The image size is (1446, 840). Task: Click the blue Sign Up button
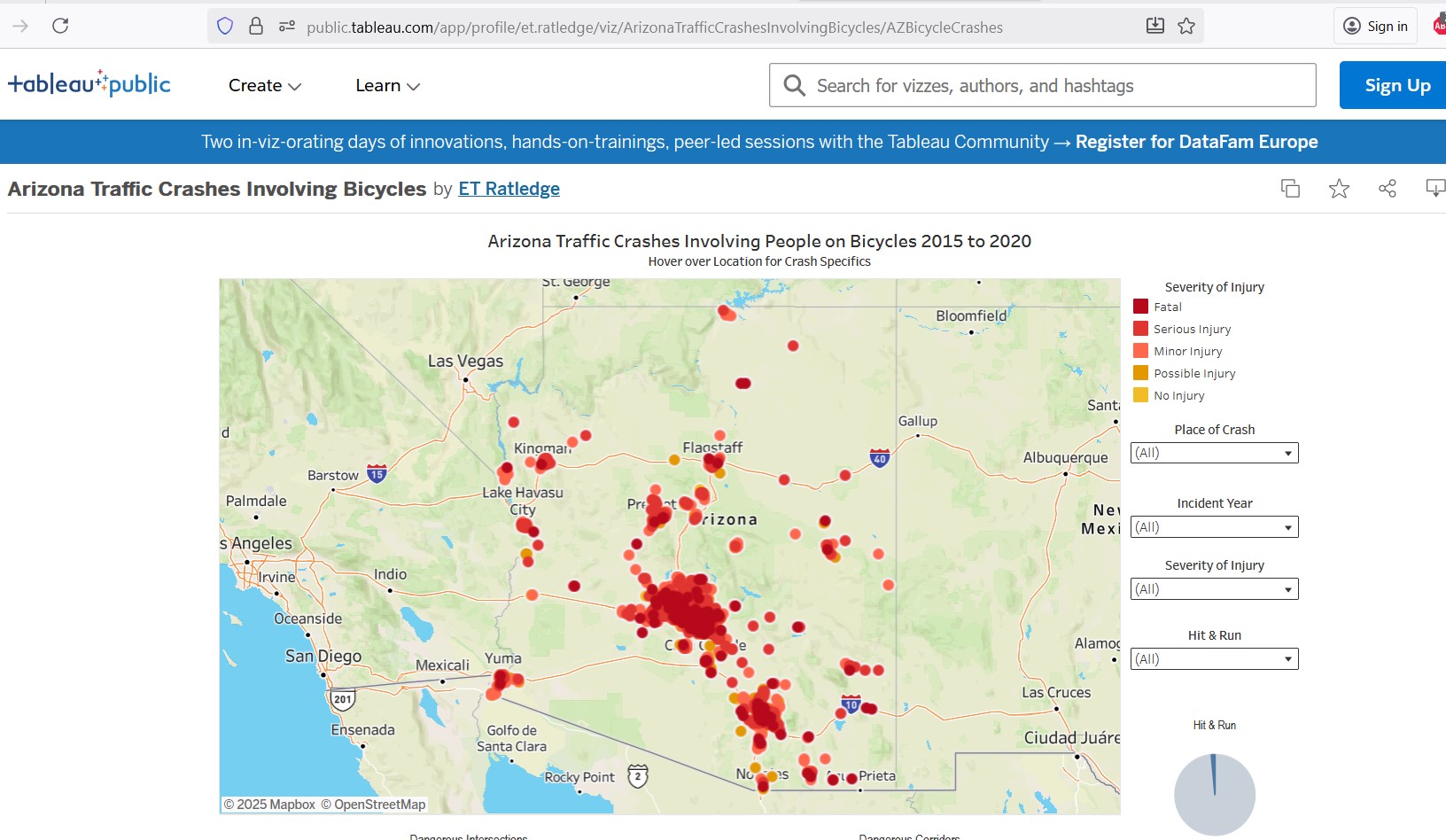[x=1396, y=86]
